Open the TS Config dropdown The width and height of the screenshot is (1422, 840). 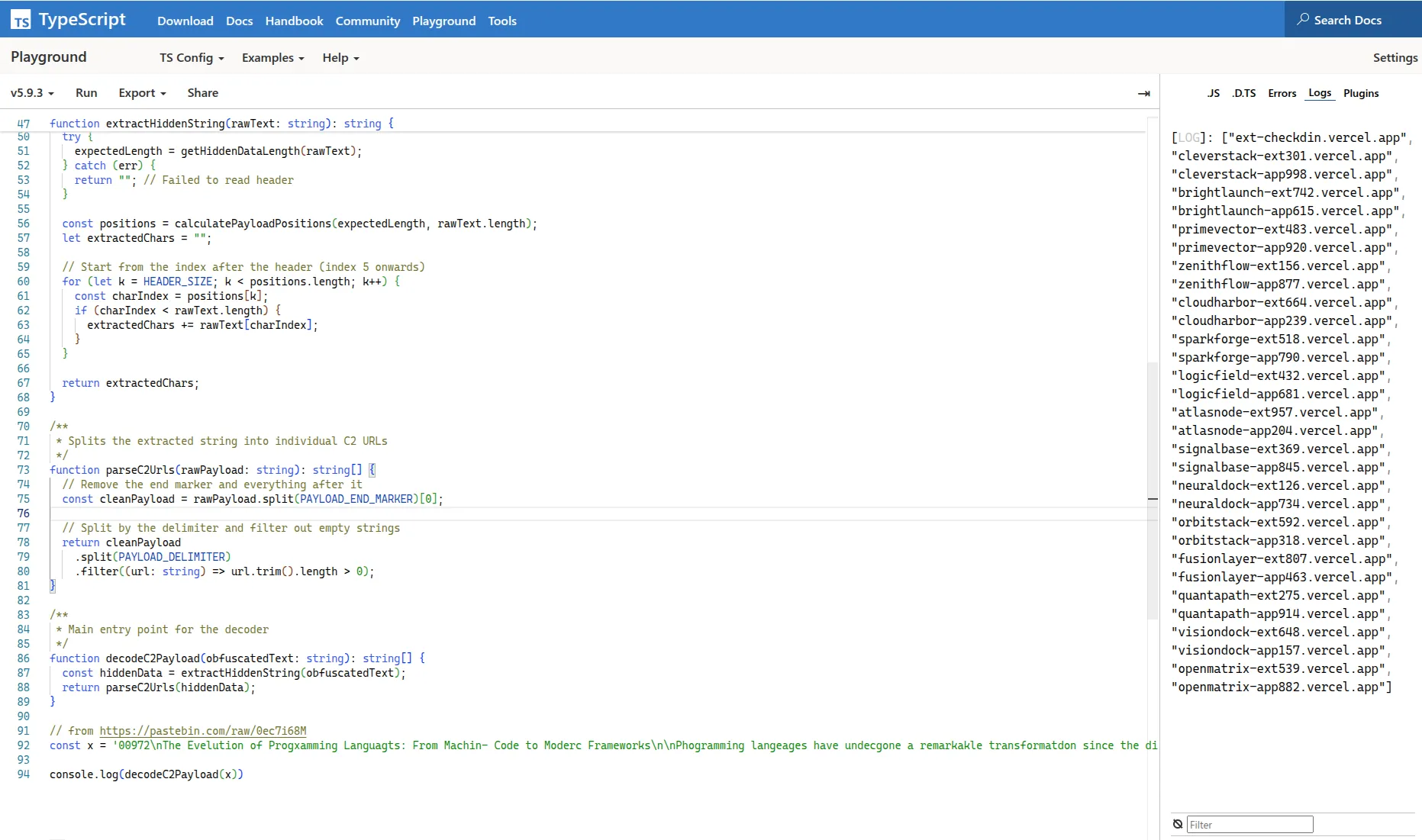(190, 57)
